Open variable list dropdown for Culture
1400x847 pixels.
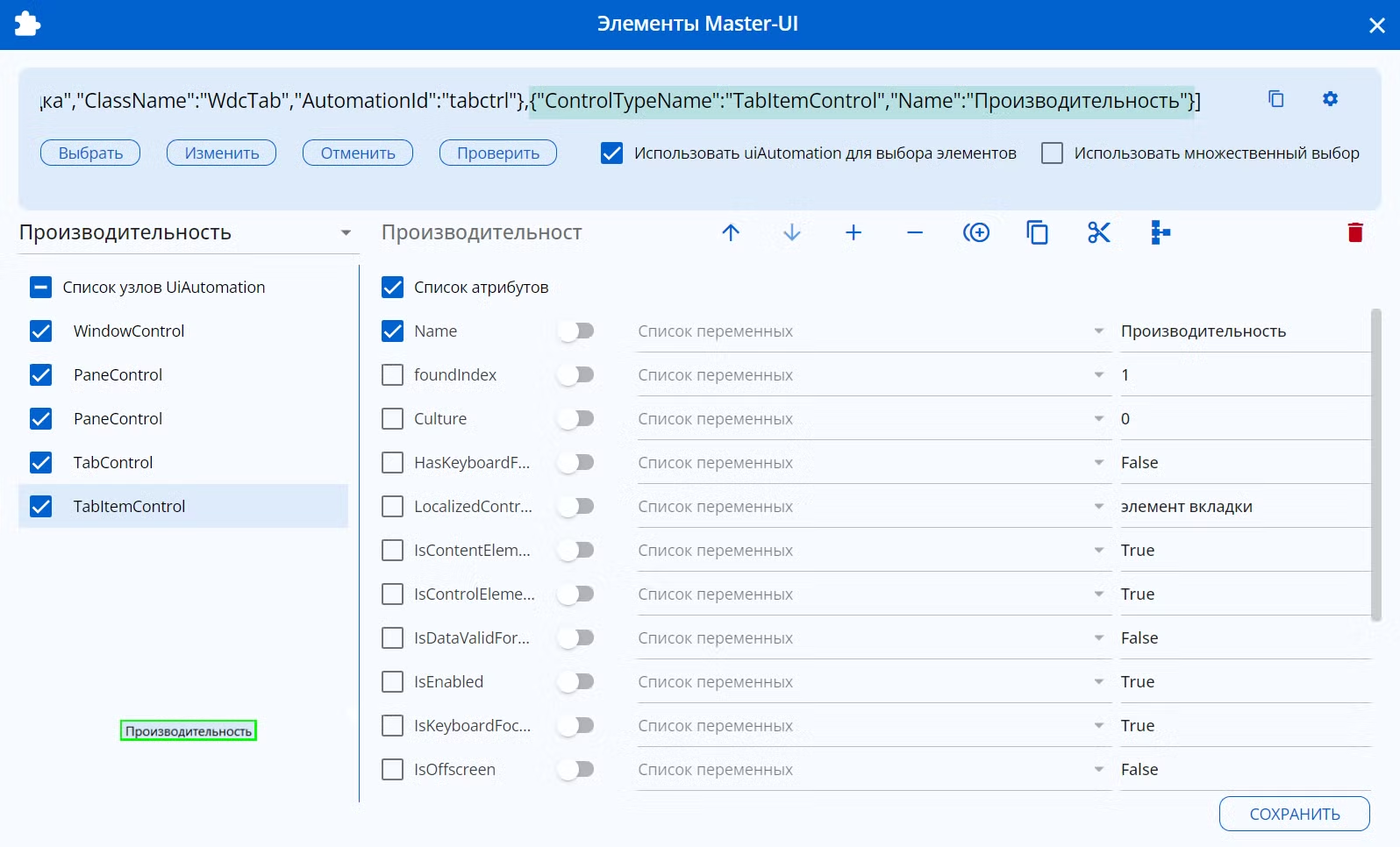click(874, 419)
